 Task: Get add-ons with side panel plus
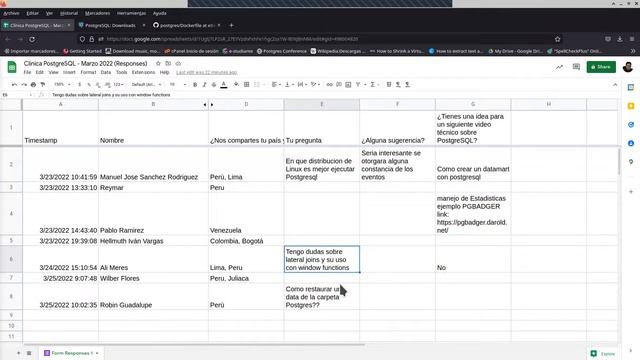coord(631,191)
